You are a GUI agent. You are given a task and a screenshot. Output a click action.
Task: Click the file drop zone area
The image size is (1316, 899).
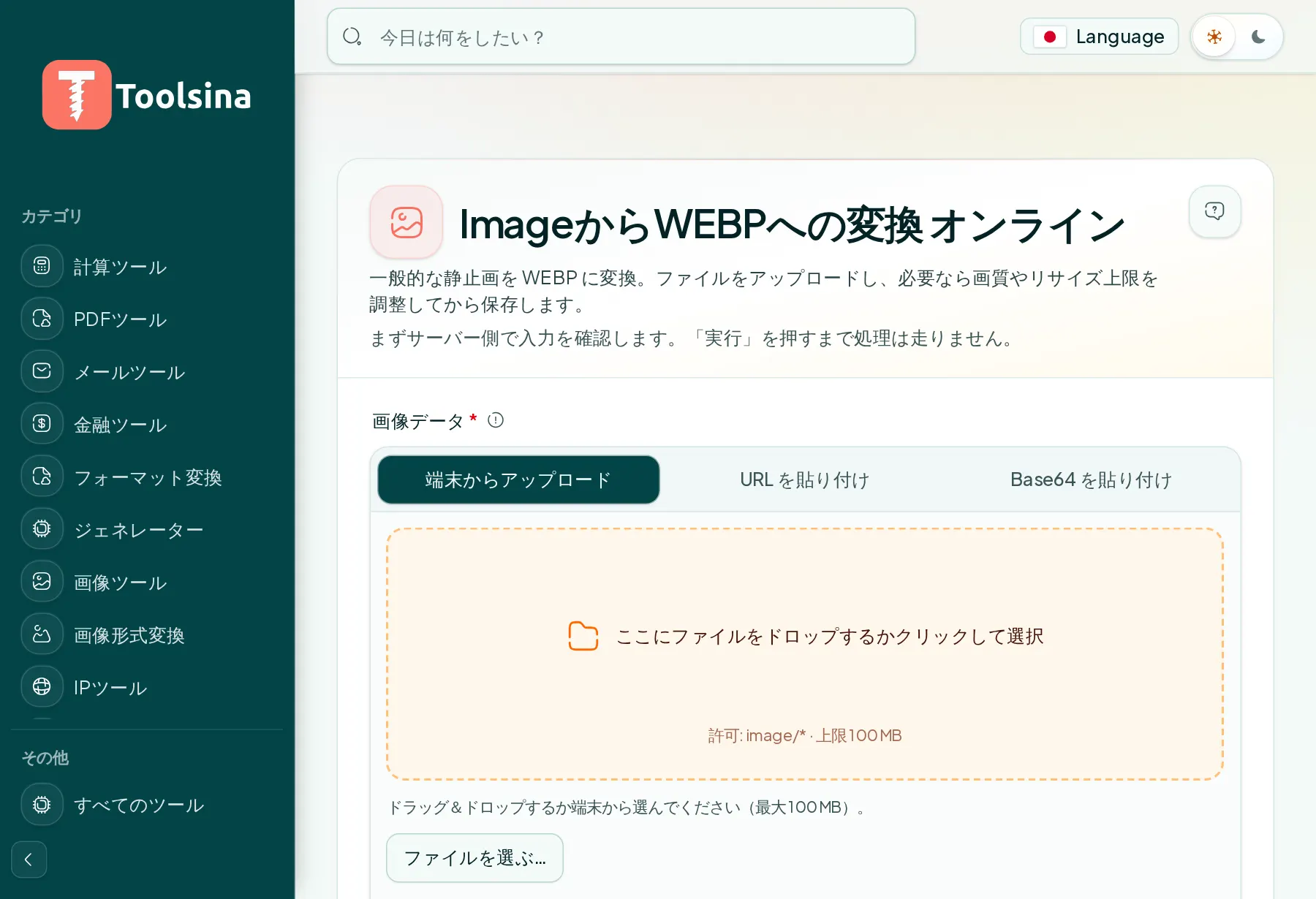[804, 654]
